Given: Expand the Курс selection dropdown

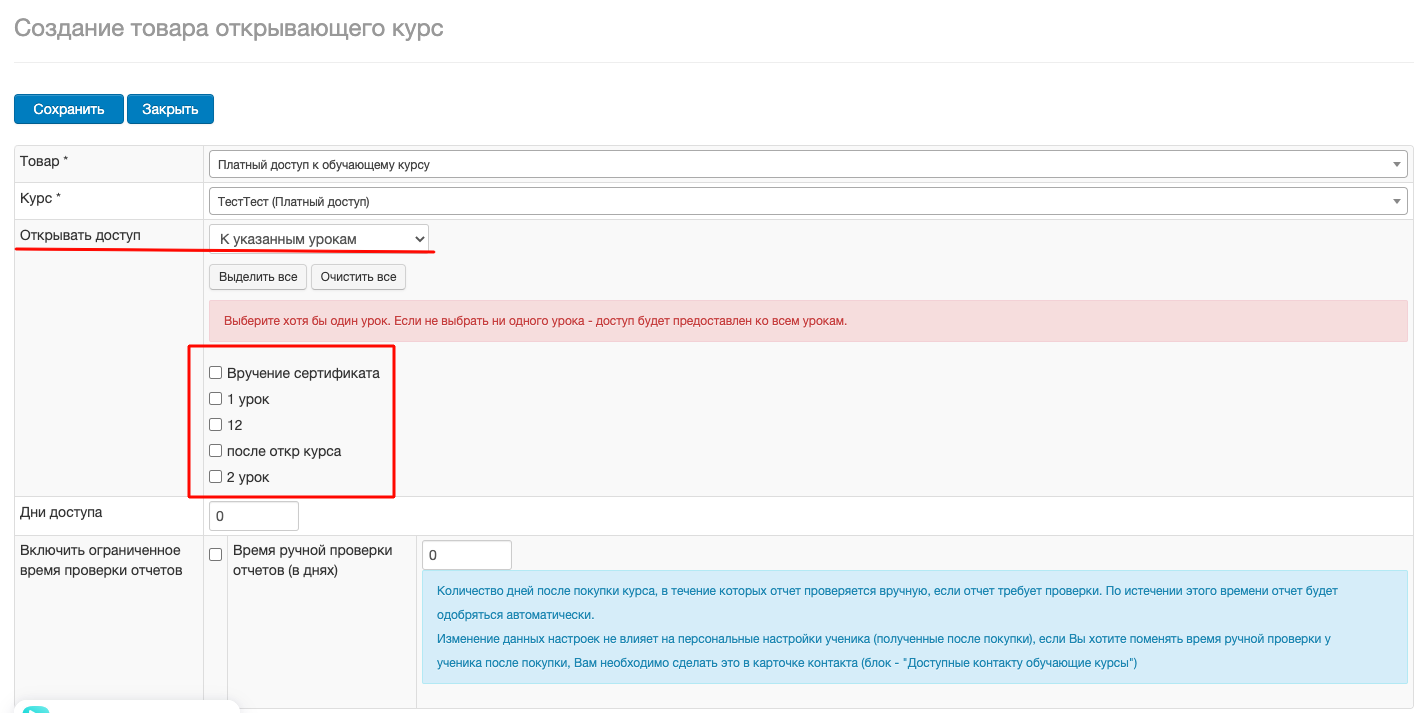Looking at the screenshot, I should tap(807, 201).
